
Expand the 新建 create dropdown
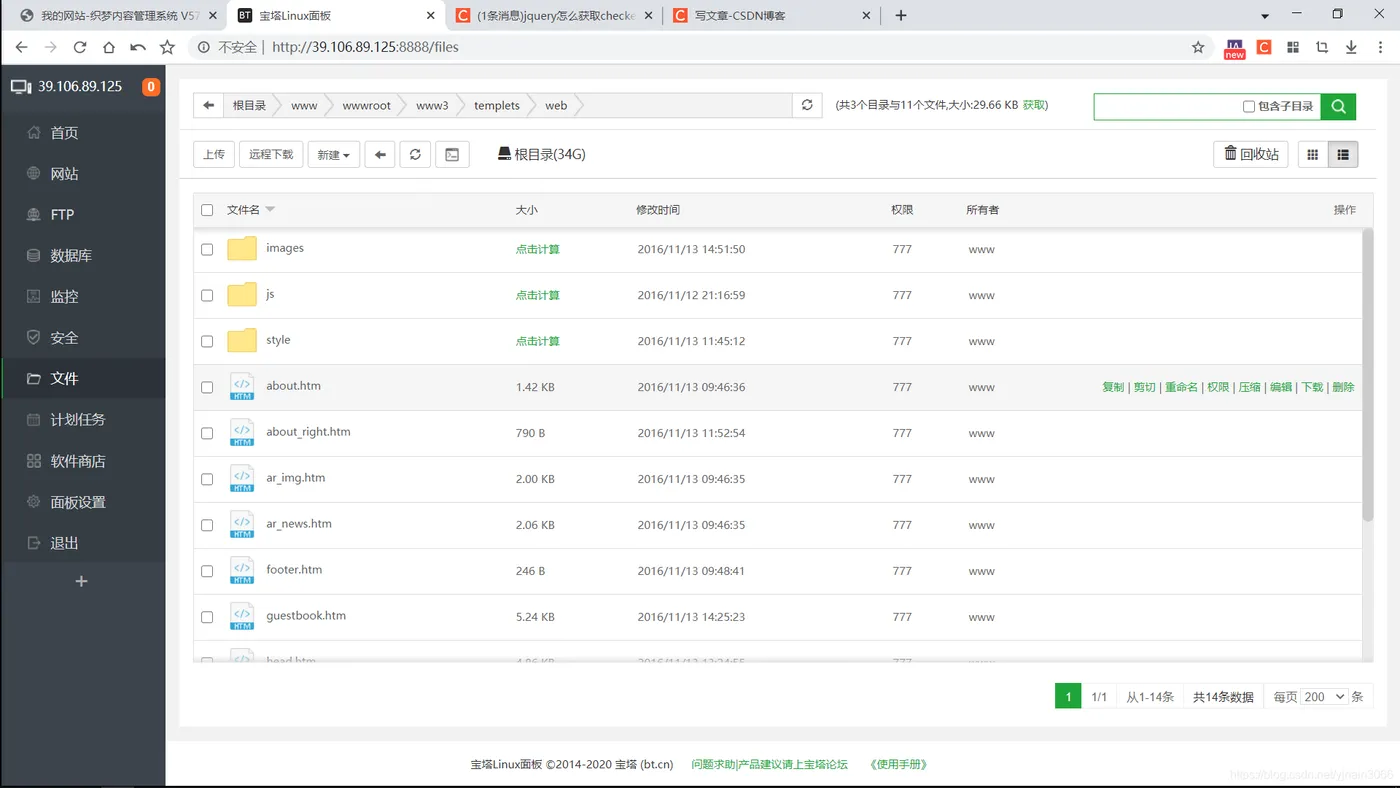click(x=333, y=154)
